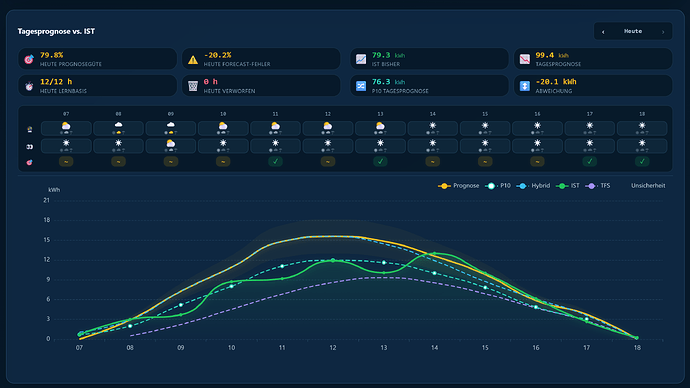Select the second-row sun icon at hour 16
The image size is (690, 388).
pos(537,143)
